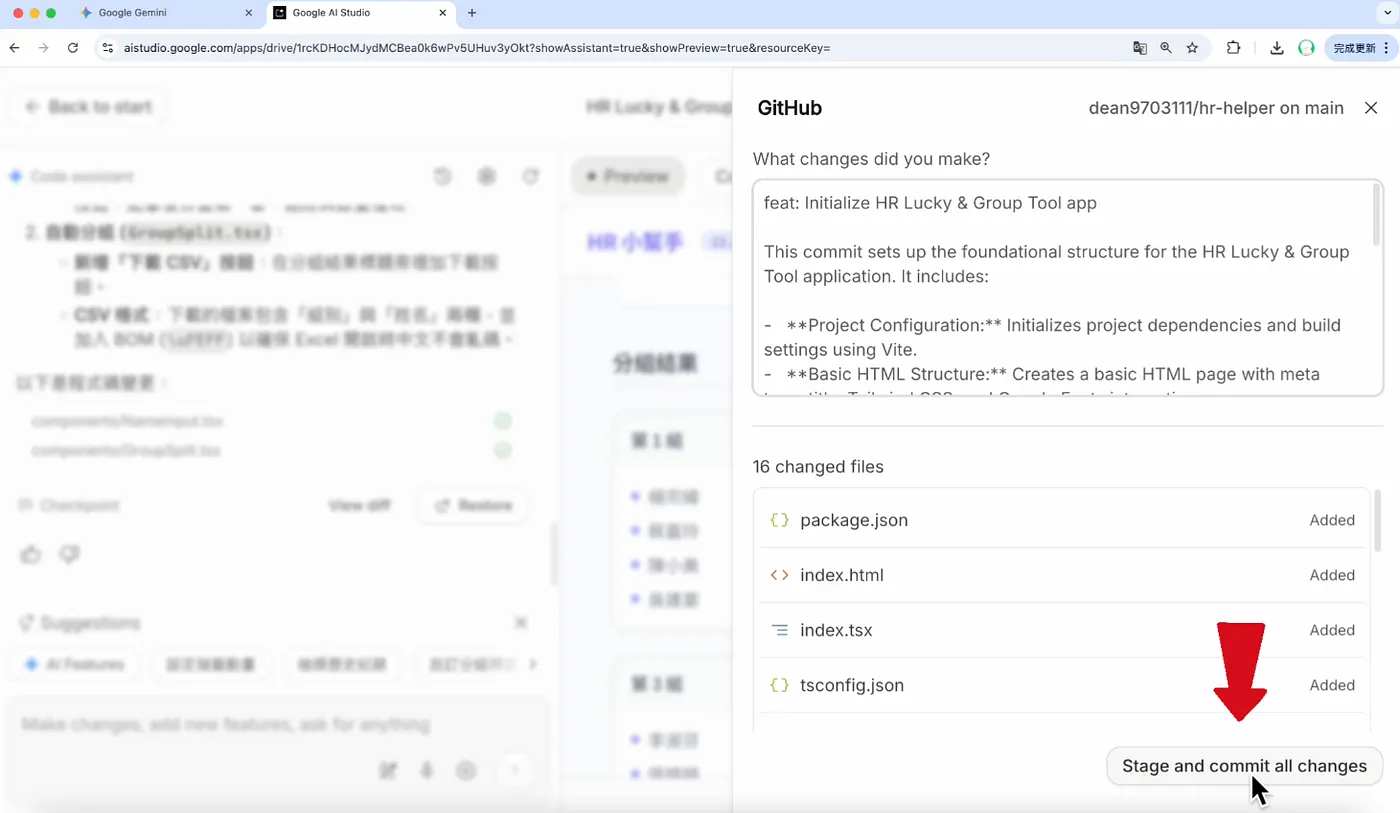Image resolution: width=1400 pixels, height=813 pixels.
Task: Click View diff link
Action: click(x=359, y=506)
